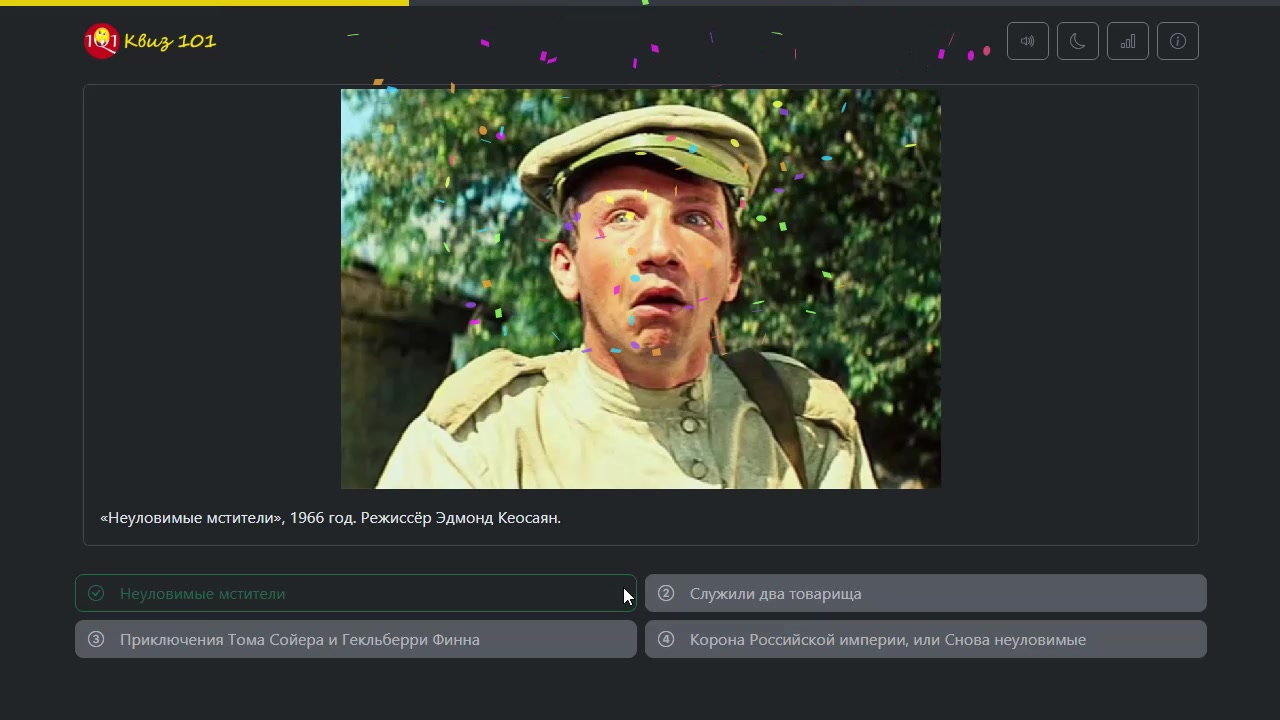Open the statistics bar chart icon

1128,41
